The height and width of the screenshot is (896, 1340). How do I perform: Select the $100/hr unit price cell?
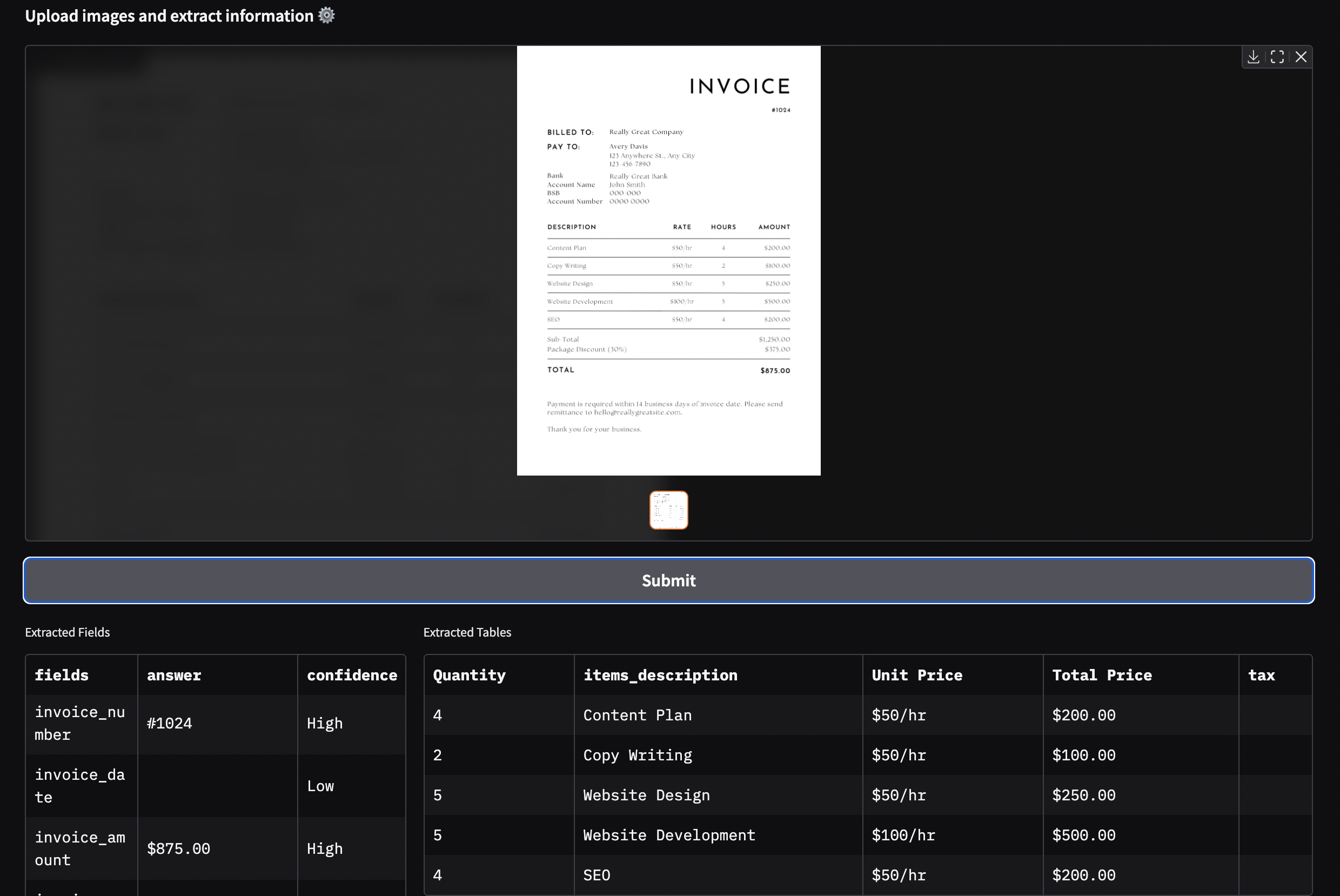tap(902, 835)
